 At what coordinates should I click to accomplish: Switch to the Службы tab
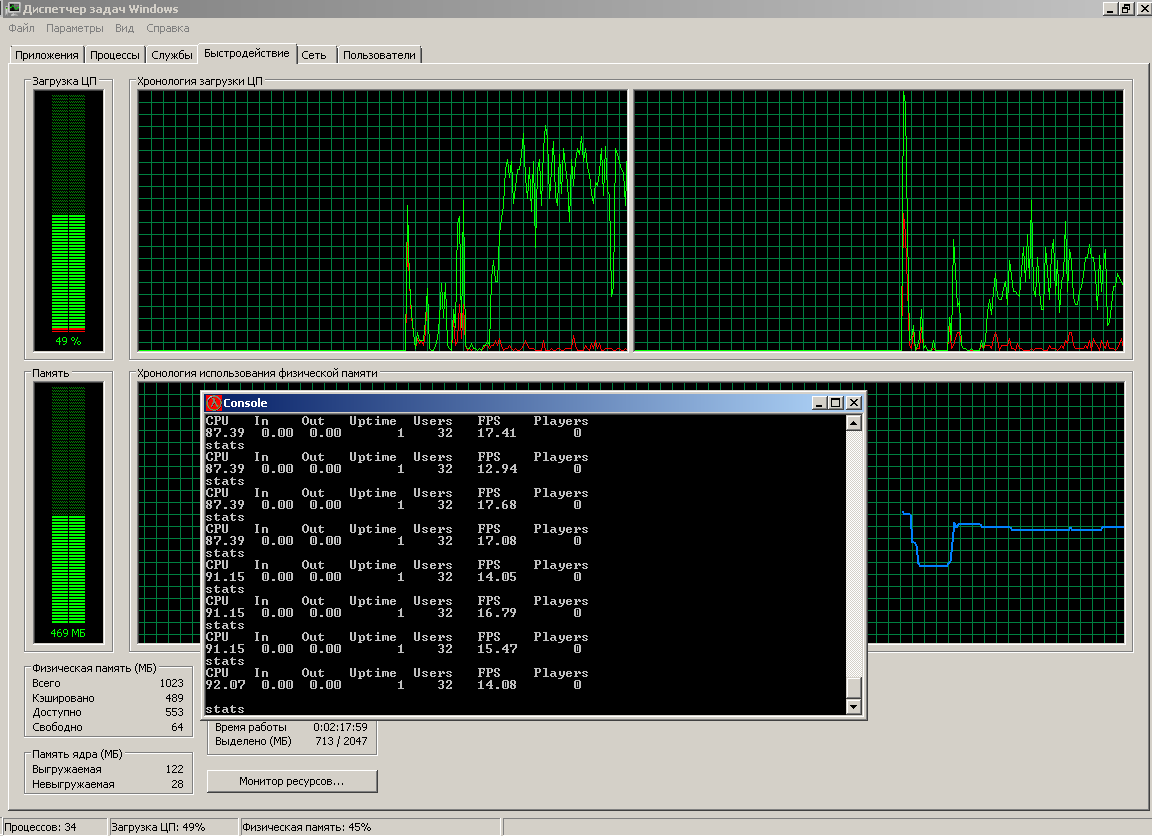pos(172,55)
